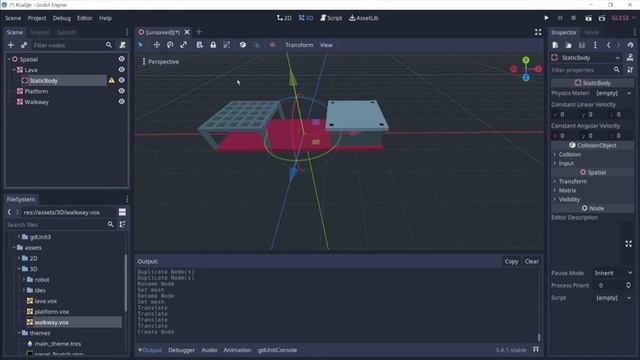Image resolution: width=640 pixels, height=360 pixels.
Task: Click the Stop scene button
Action: [x=573, y=18]
